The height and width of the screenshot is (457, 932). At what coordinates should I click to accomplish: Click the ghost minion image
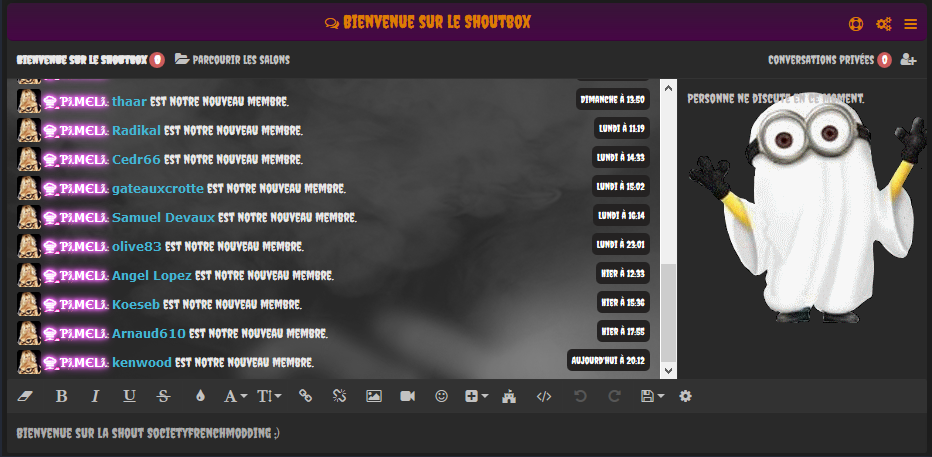pos(807,208)
